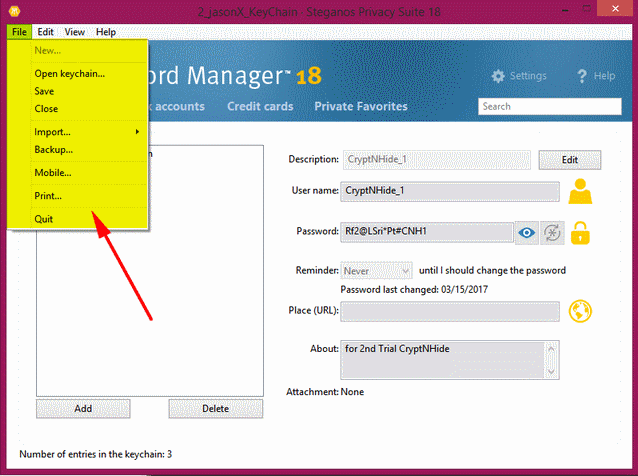Click the Delete button
The width and height of the screenshot is (638, 476).
[216, 408]
